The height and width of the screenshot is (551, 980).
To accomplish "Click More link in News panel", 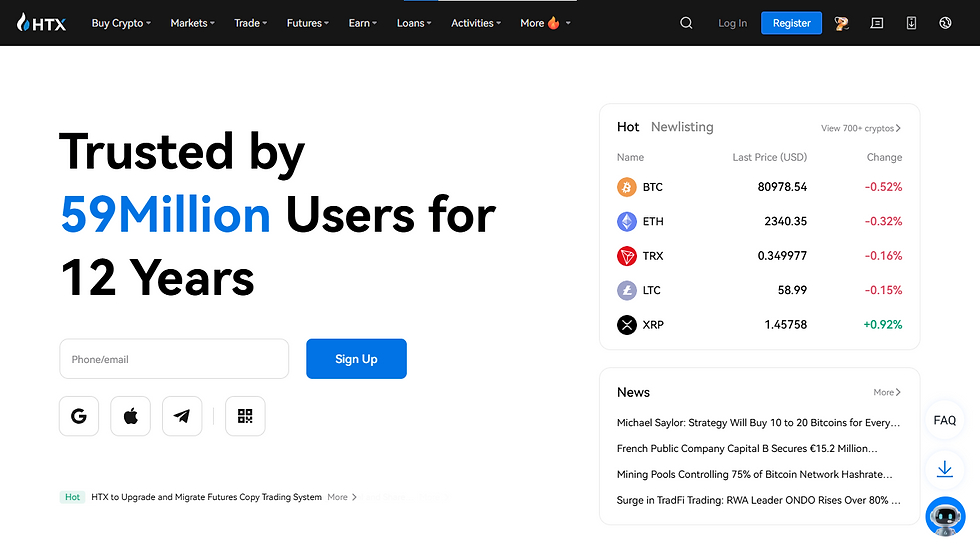I will pos(887,392).
